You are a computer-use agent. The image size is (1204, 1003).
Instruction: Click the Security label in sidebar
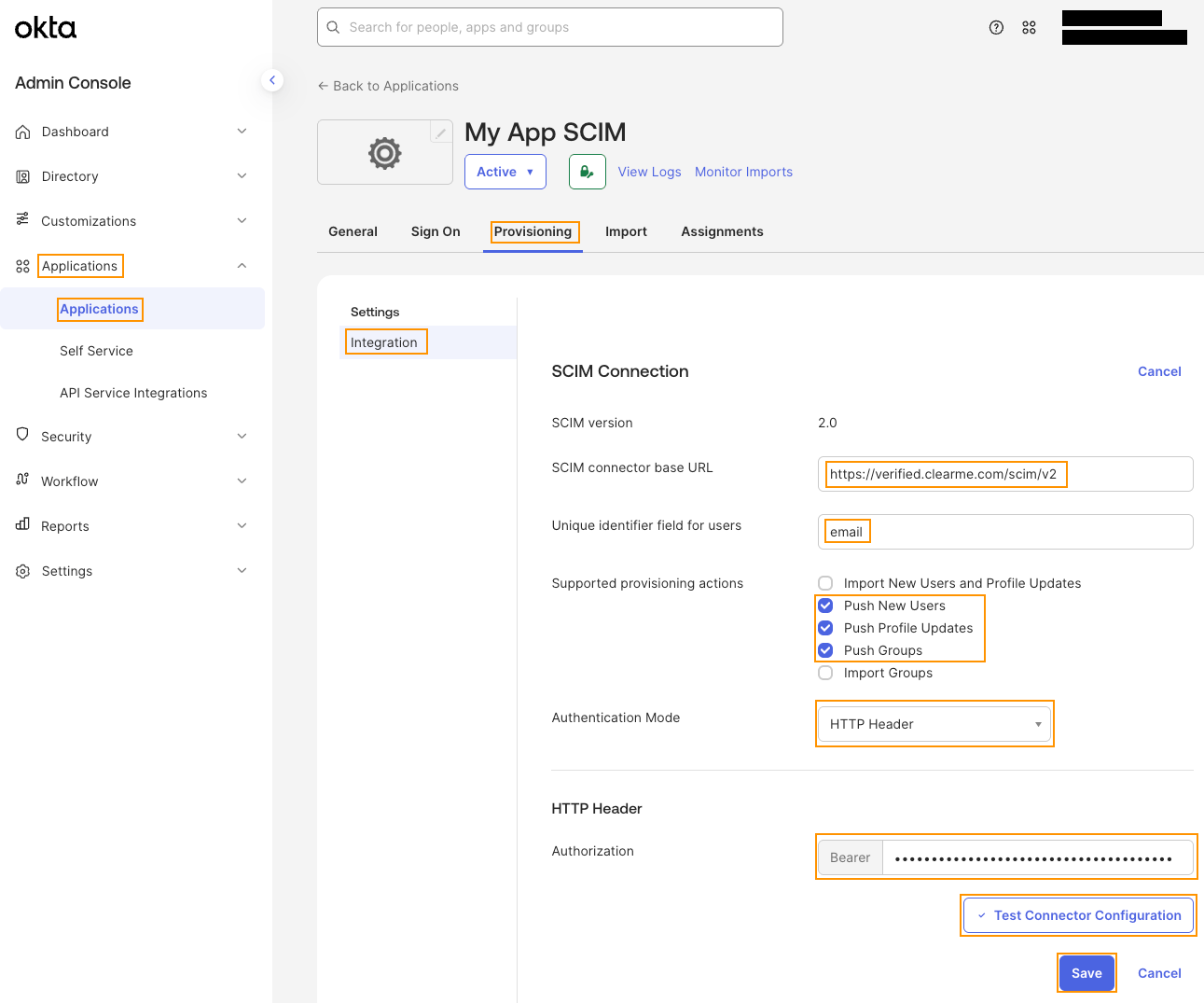pyautogui.click(x=66, y=437)
